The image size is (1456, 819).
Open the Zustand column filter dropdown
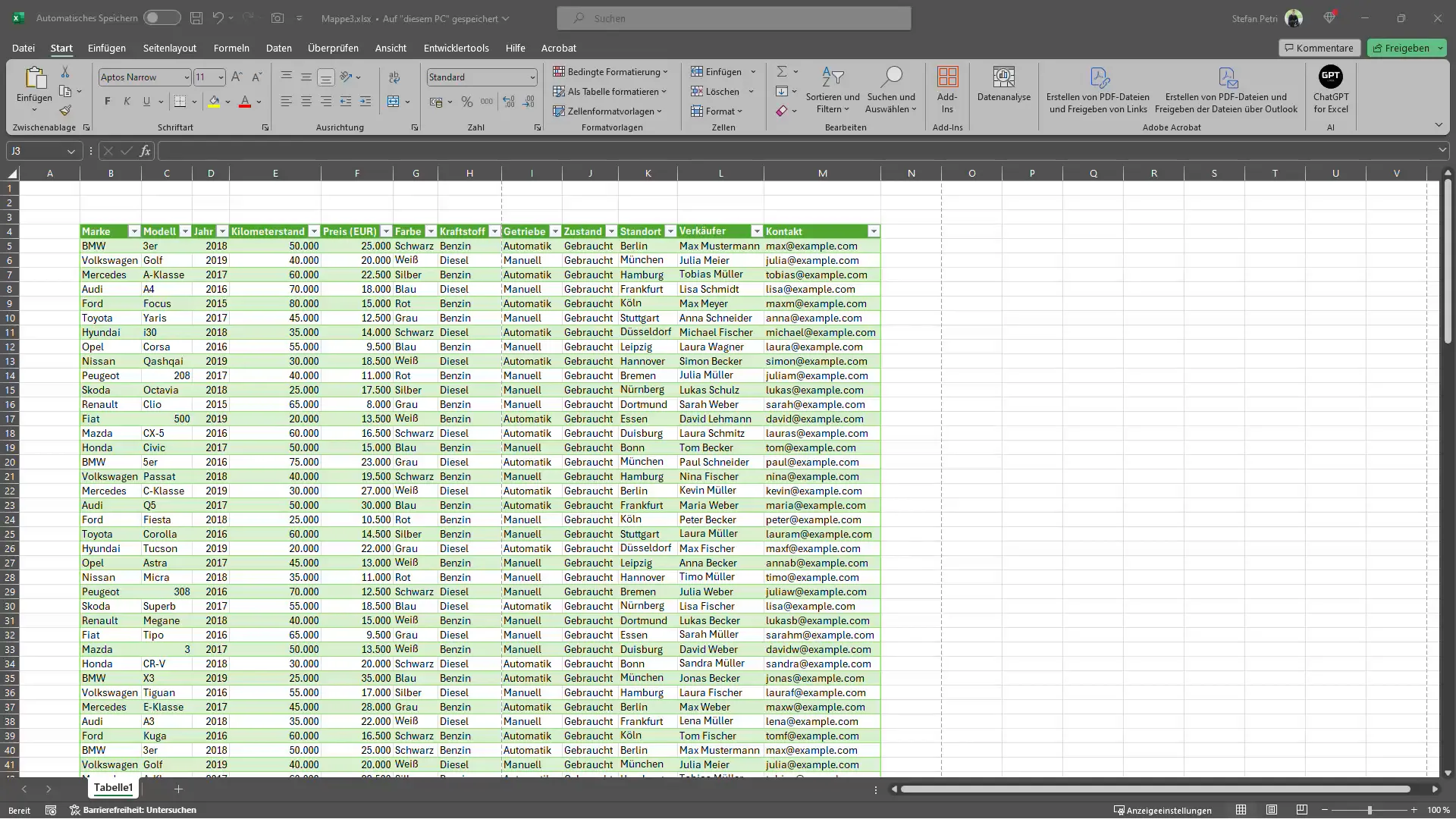tap(613, 232)
